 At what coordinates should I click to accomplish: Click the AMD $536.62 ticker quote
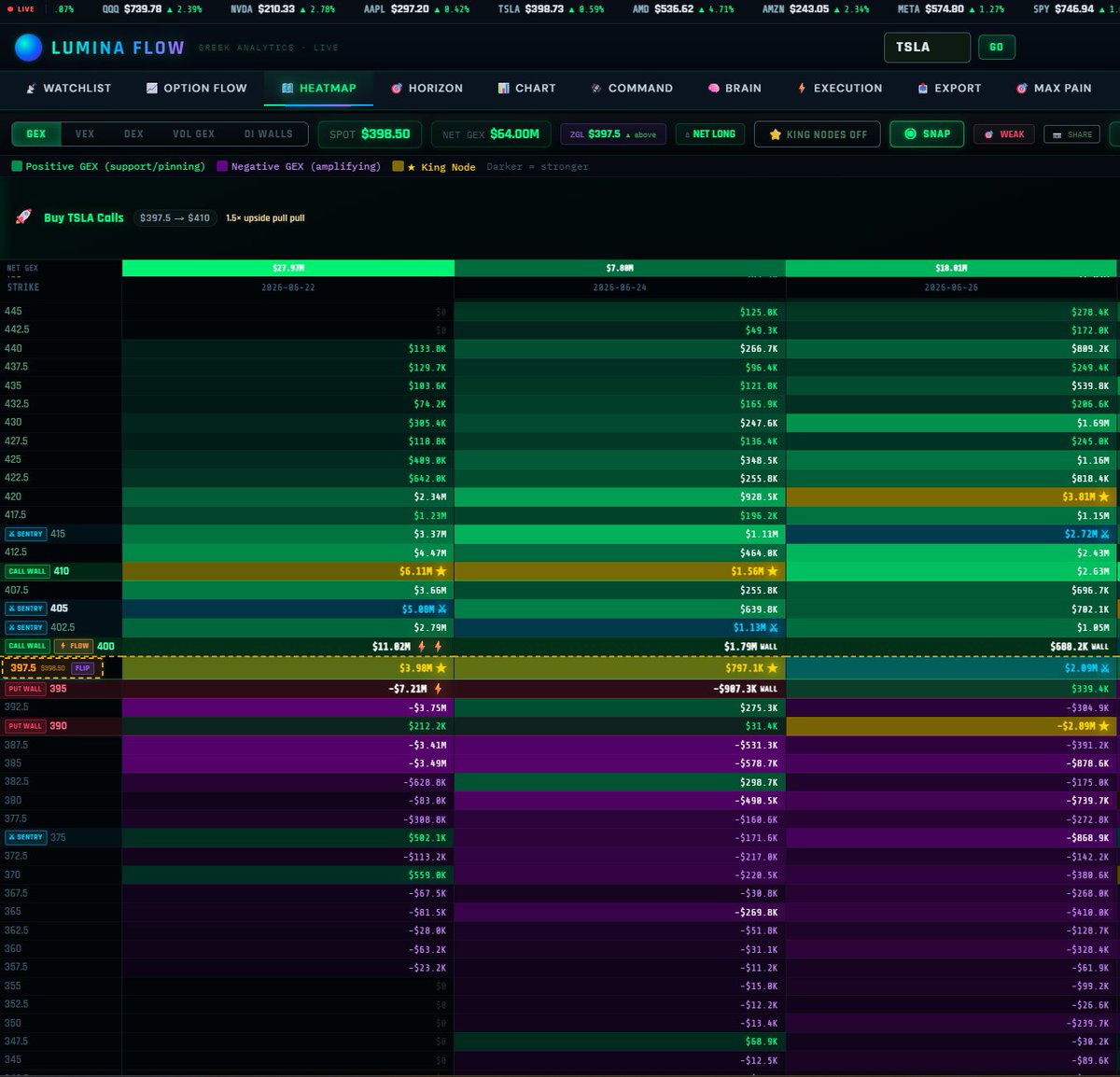[x=683, y=8]
